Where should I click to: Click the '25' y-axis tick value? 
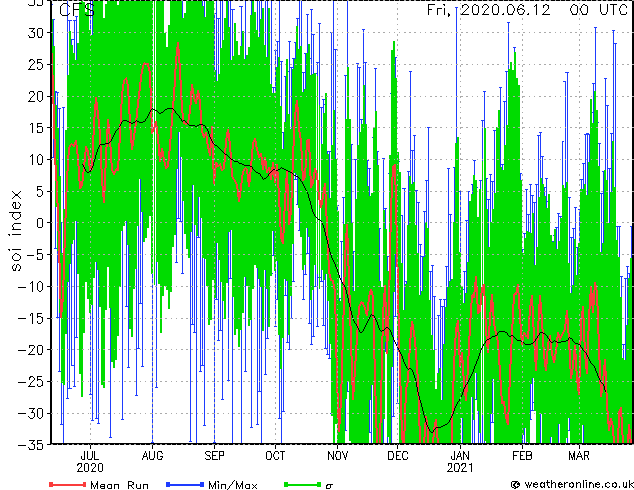coord(36,64)
